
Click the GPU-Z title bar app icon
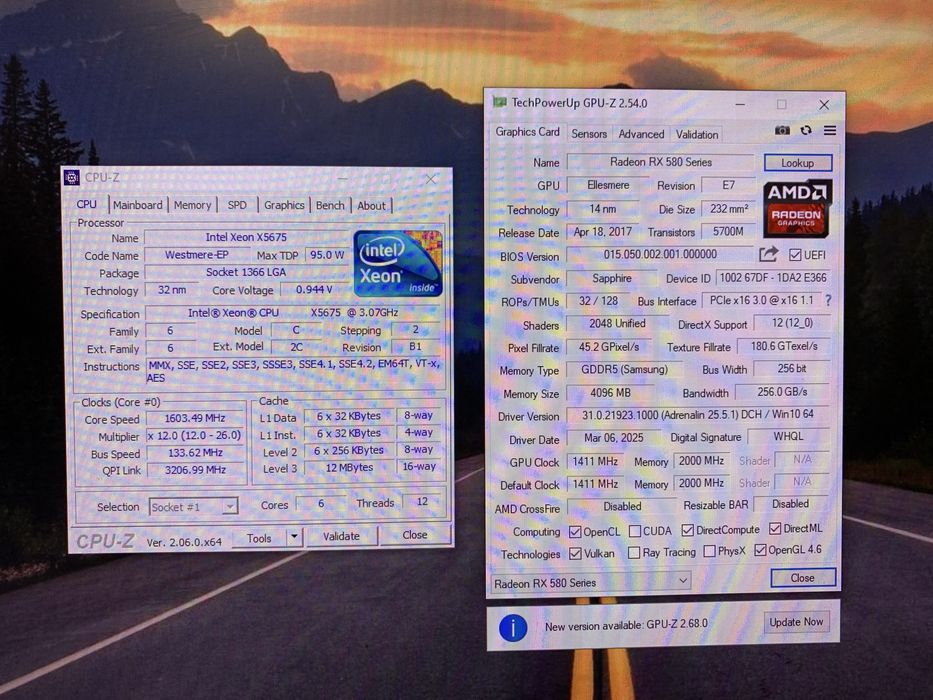coord(499,102)
